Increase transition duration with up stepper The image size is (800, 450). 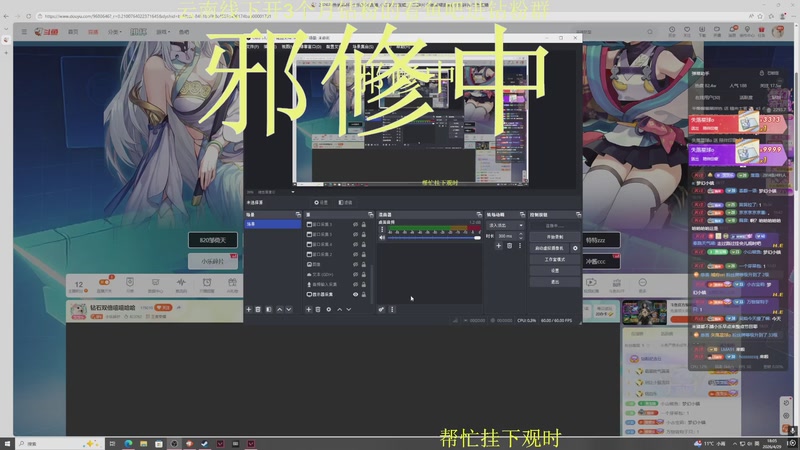pyautogui.click(x=520, y=234)
